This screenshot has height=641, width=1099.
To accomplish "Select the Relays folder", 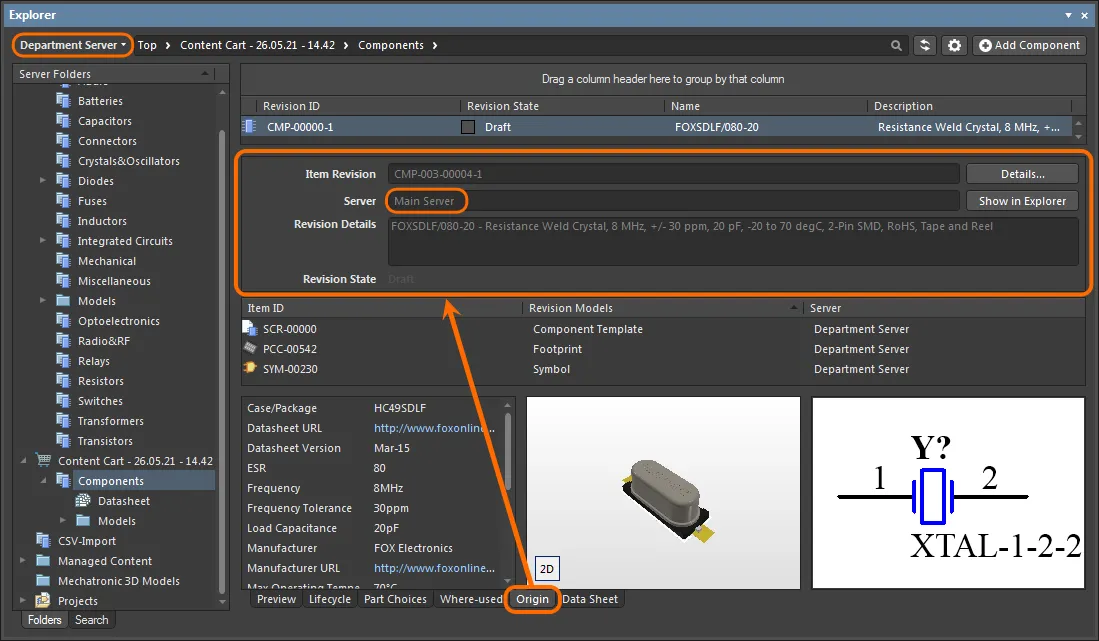I will [x=93, y=361].
